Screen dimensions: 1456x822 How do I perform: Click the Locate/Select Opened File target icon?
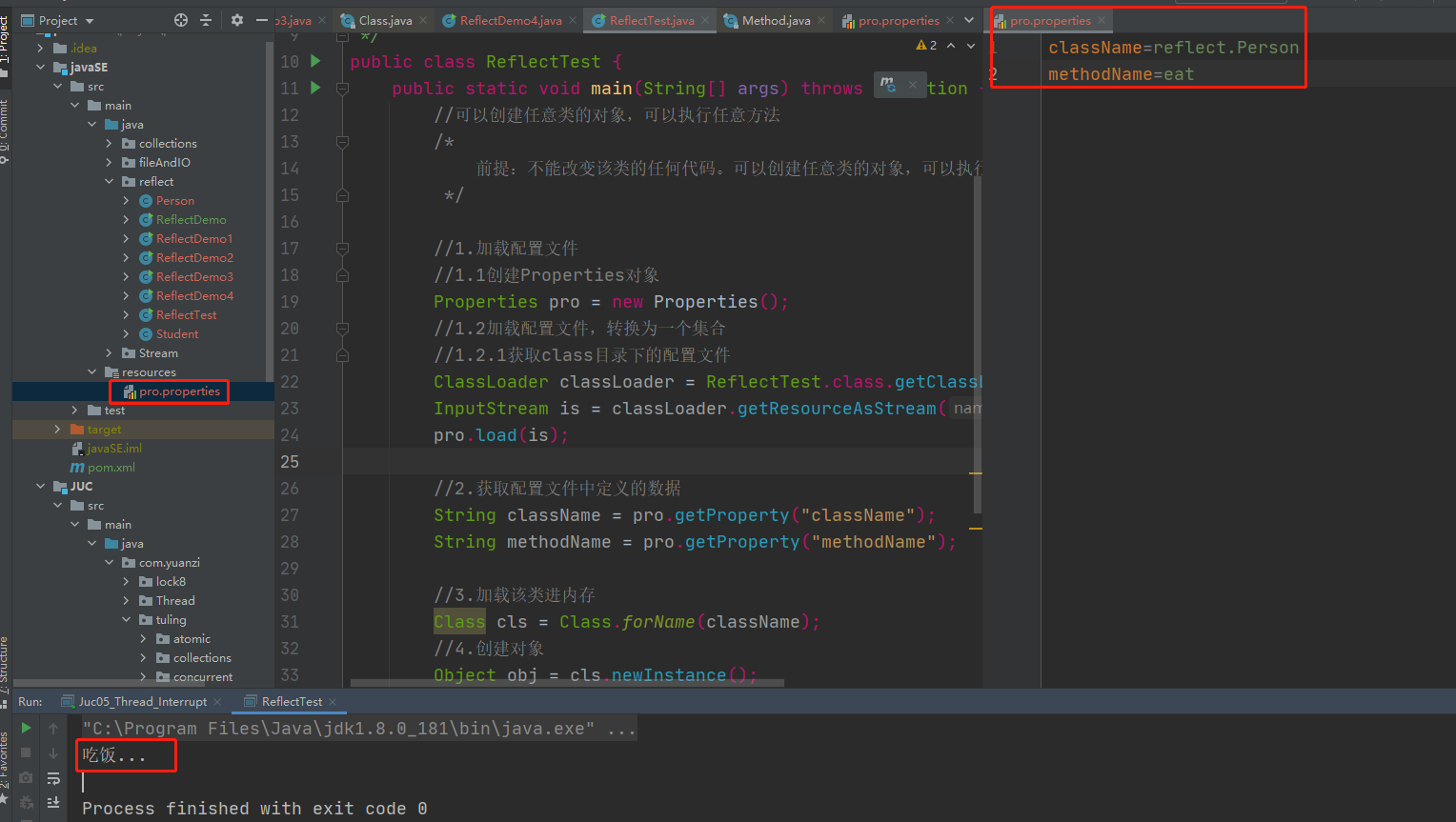pyautogui.click(x=181, y=20)
